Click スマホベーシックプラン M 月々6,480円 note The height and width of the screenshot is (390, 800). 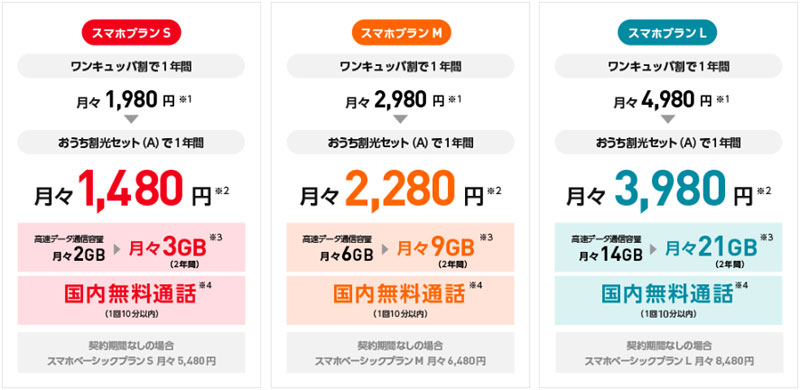click(401, 361)
